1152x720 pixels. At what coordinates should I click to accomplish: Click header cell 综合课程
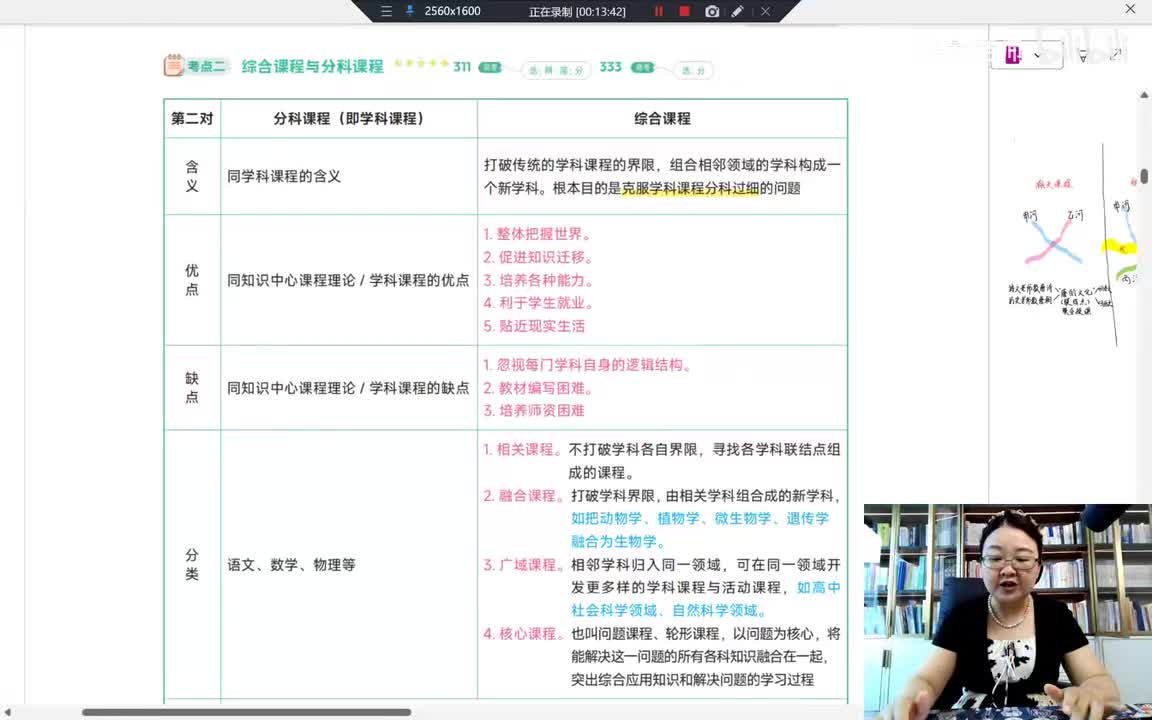point(663,118)
